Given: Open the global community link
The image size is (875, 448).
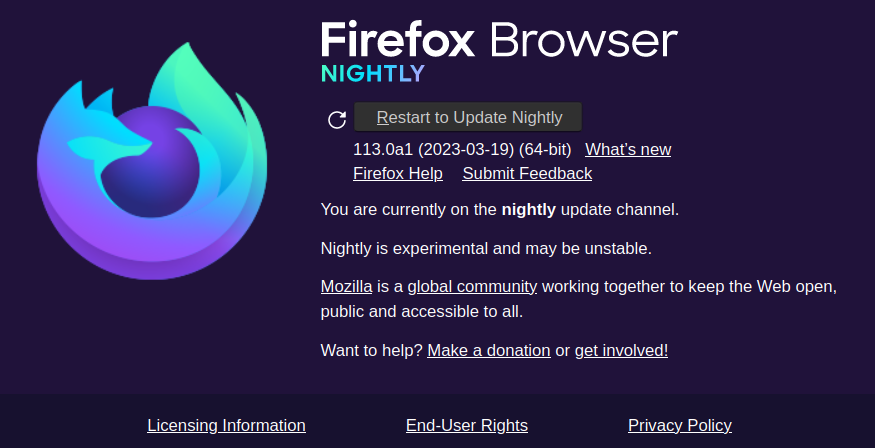Looking at the screenshot, I should [x=472, y=286].
